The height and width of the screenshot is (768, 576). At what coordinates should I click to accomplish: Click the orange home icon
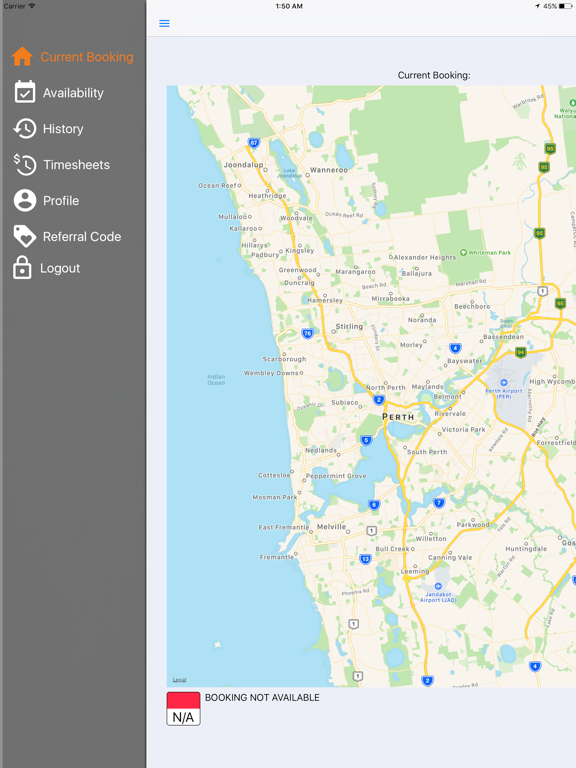[22, 56]
